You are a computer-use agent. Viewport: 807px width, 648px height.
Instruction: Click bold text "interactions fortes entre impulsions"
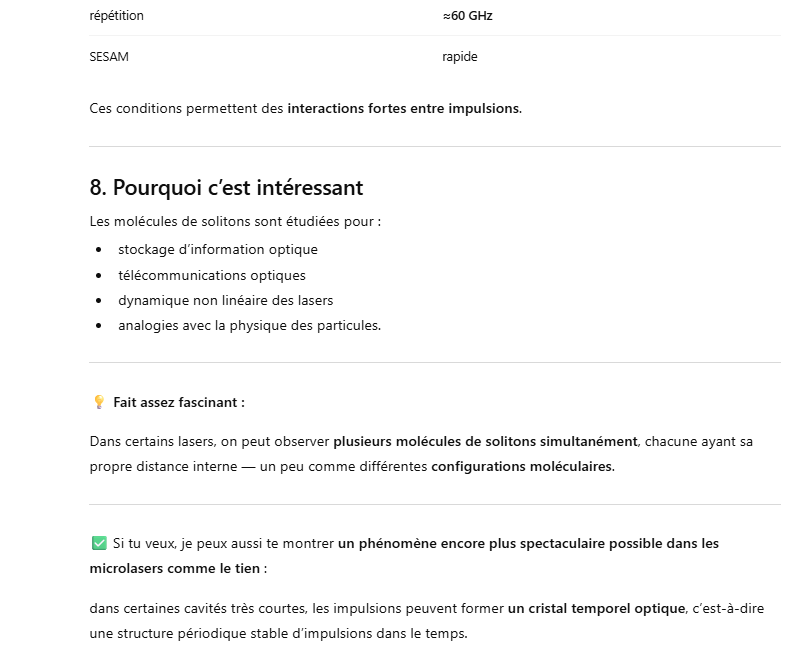pos(404,108)
